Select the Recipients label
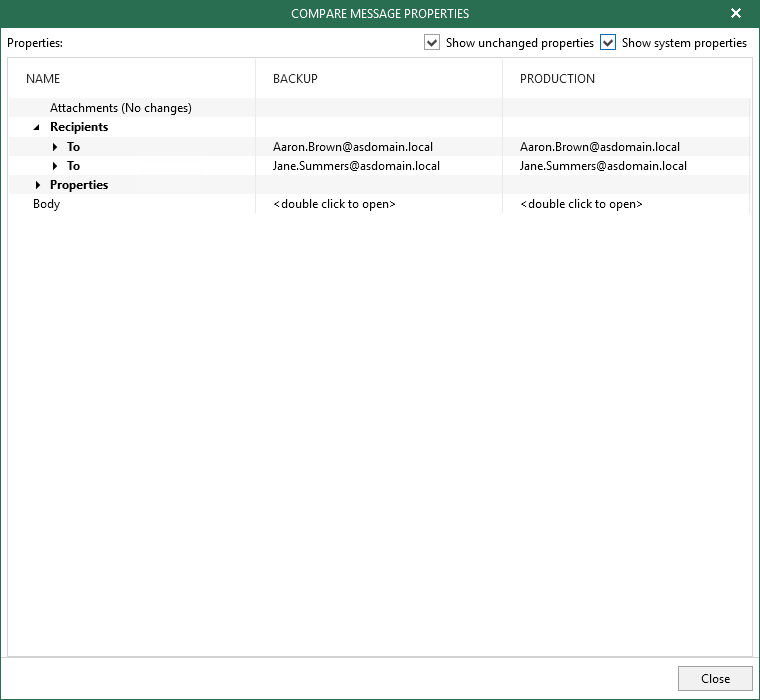 click(79, 127)
